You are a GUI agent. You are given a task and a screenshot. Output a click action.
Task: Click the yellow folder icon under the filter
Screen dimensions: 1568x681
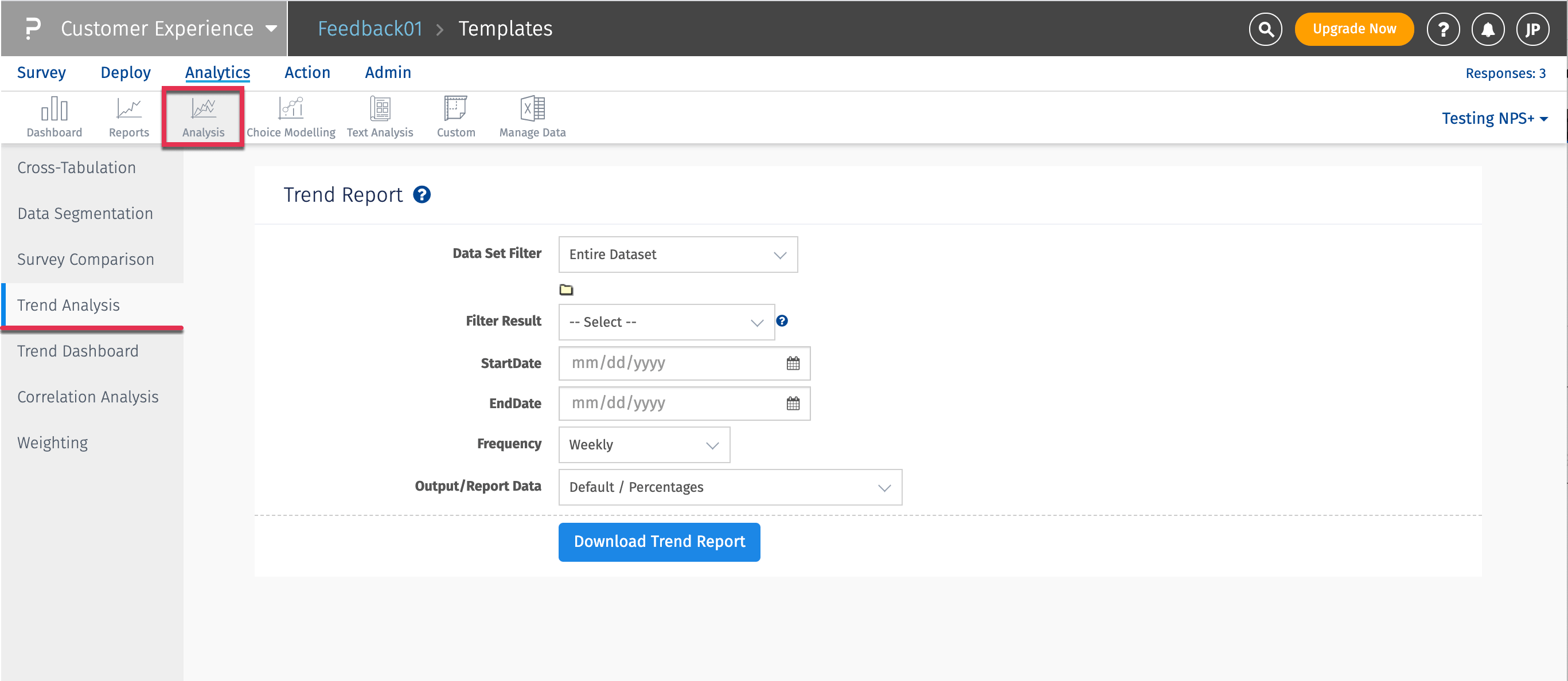coord(566,289)
